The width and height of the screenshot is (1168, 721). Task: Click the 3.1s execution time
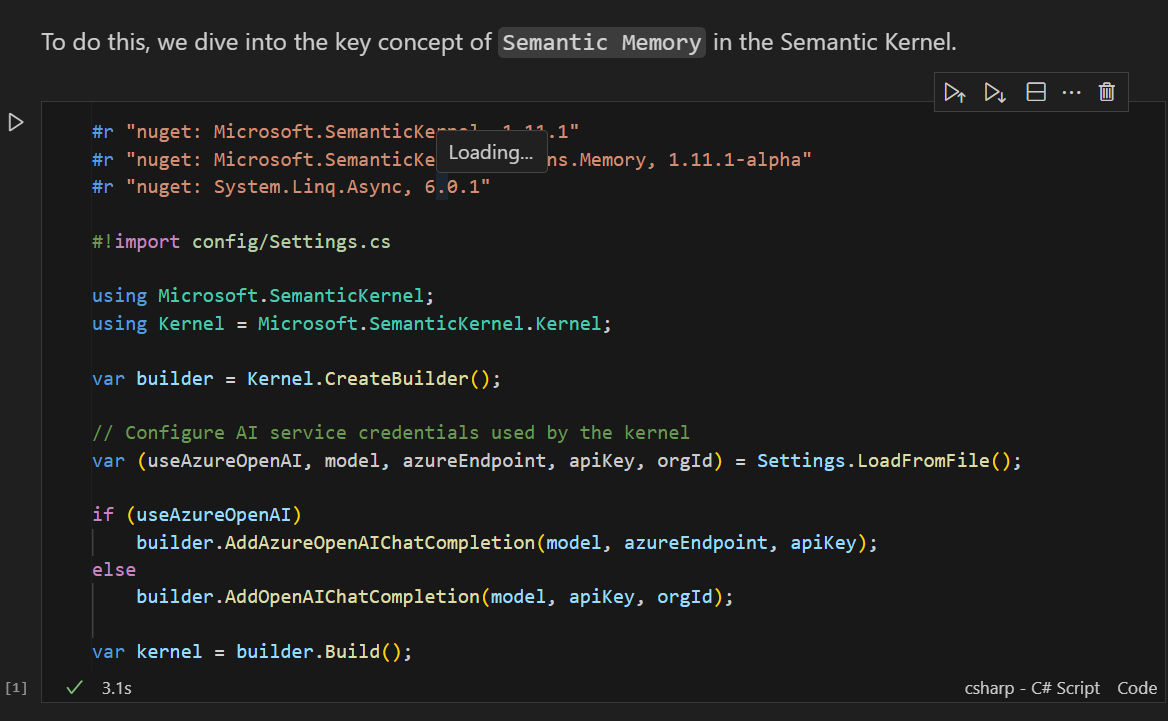tap(116, 688)
